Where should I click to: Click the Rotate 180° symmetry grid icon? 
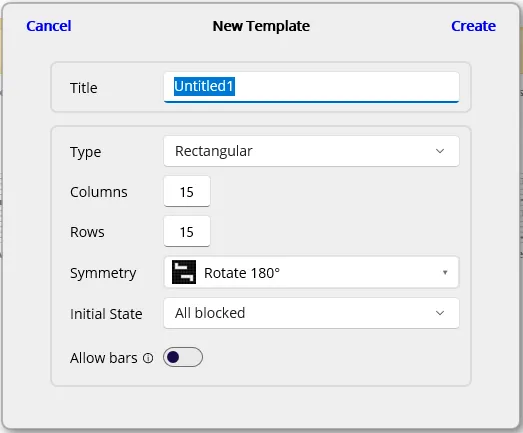pos(184,272)
